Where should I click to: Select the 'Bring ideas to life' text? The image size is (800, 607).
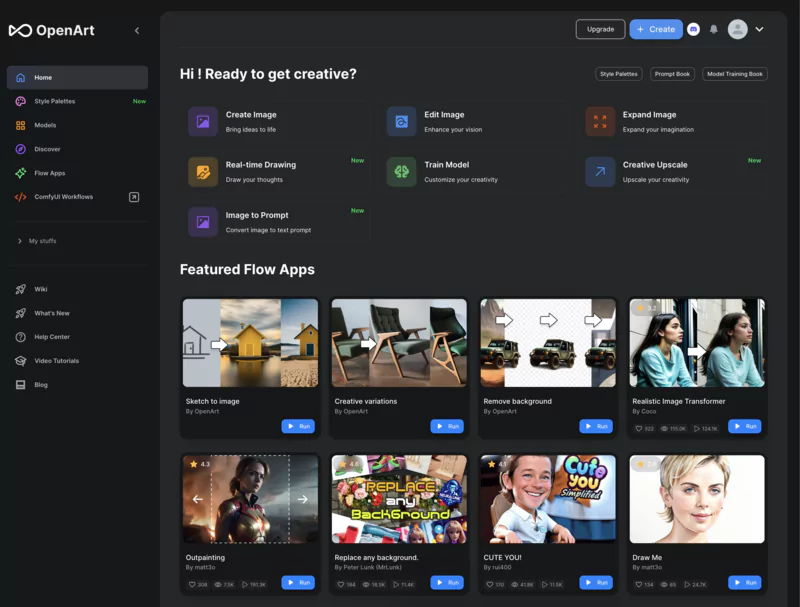coord(251,130)
